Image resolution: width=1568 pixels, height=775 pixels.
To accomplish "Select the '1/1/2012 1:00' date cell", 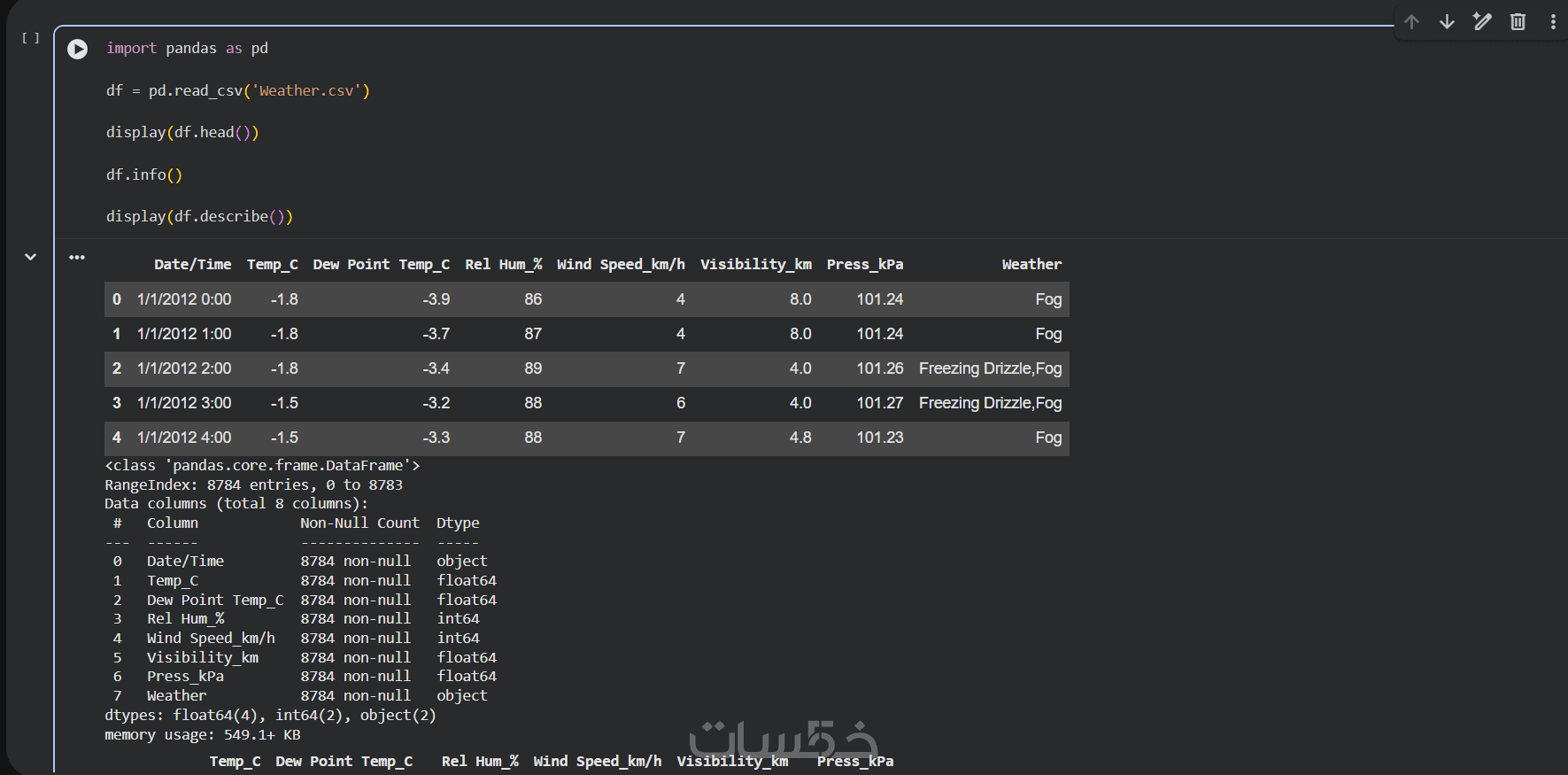I will (x=184, y=334).
